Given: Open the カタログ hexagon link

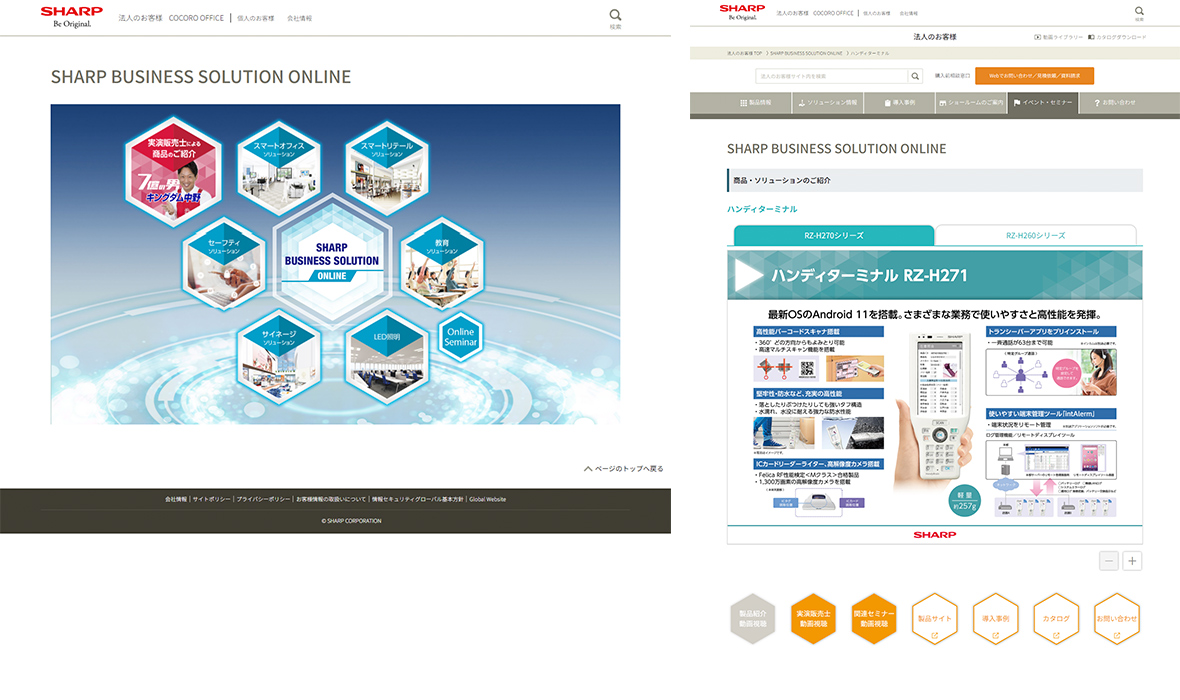Looking at the screenshot, I should click(1056, 619).
